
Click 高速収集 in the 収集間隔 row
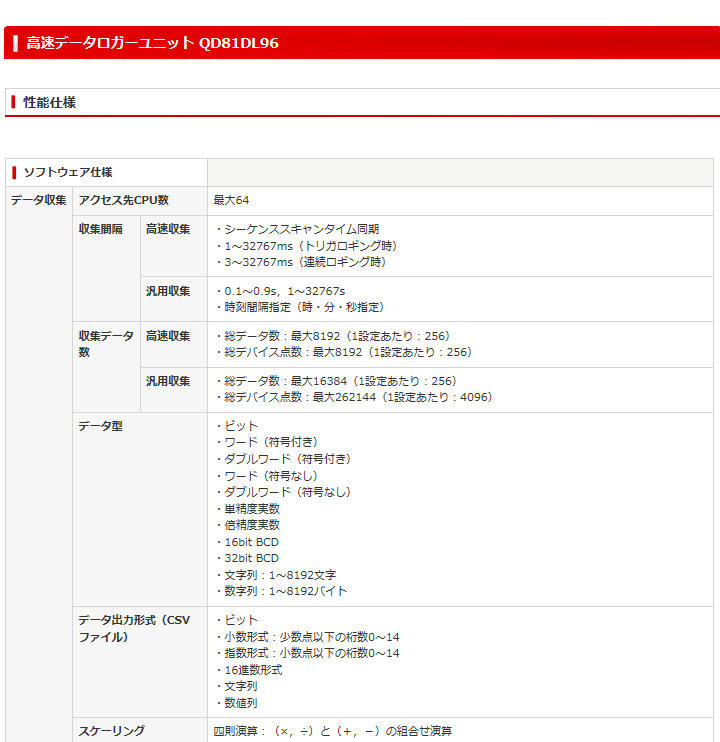[x=174, y=246]
